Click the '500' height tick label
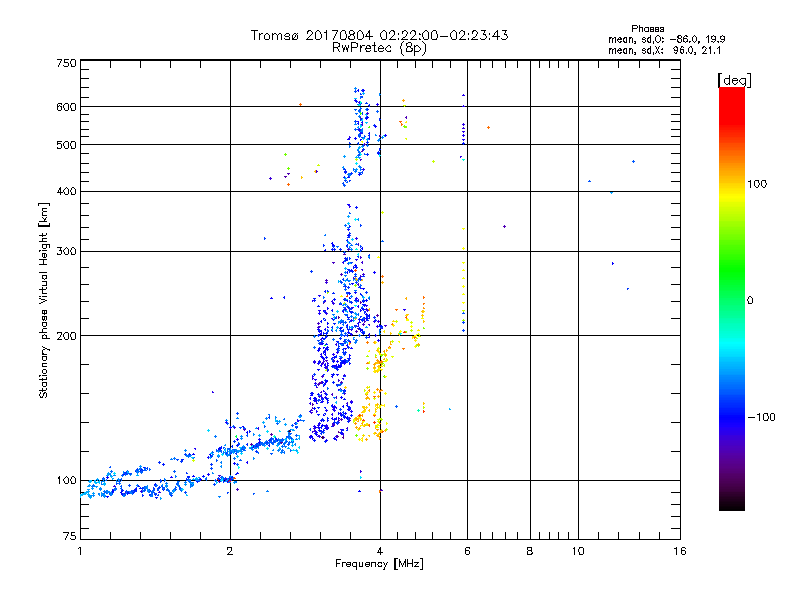 pyautogui.click(x=66, y=145)
